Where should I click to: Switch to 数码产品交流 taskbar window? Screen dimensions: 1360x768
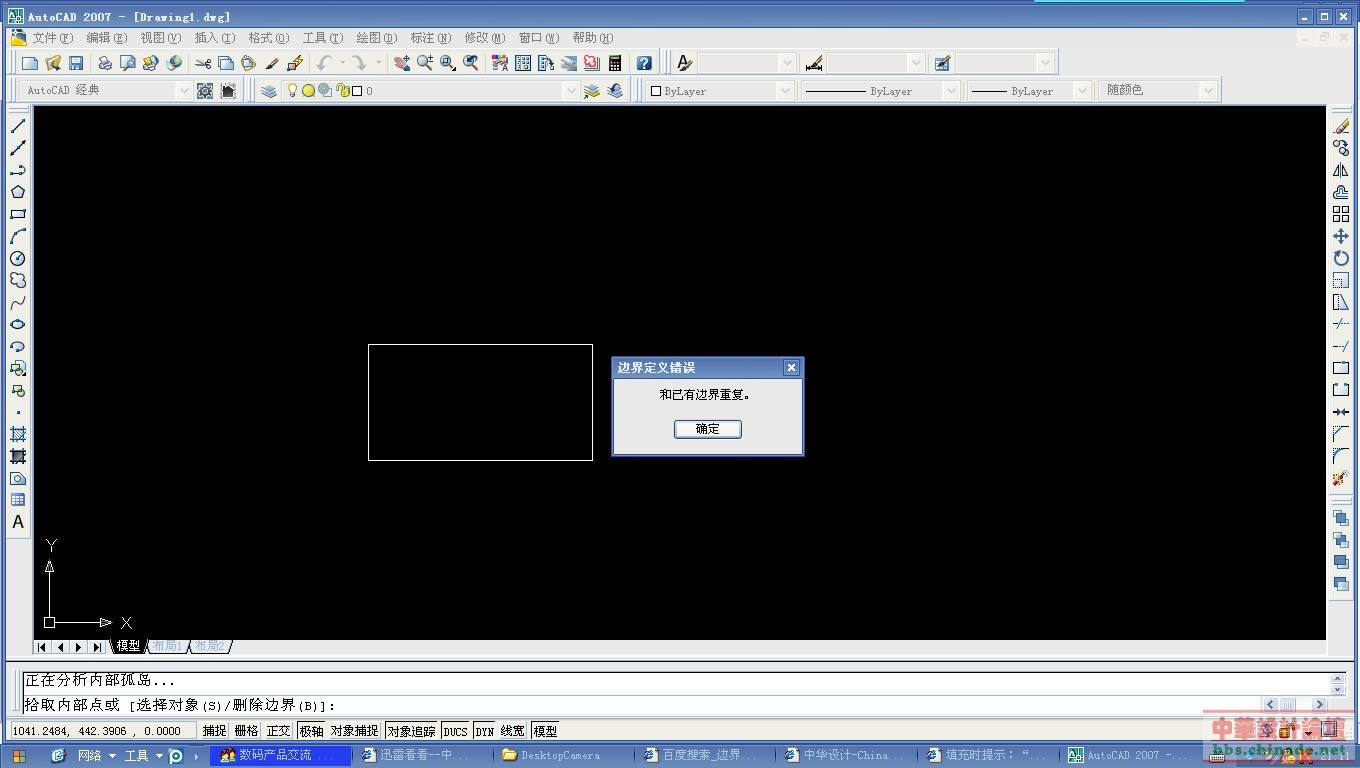point(282,755)
